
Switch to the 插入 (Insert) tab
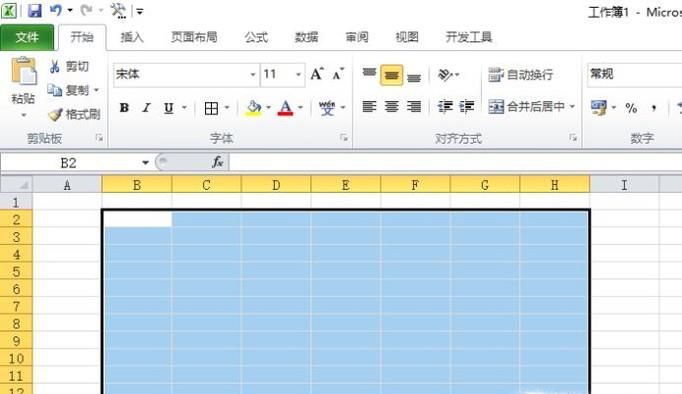tap(132, 37)
